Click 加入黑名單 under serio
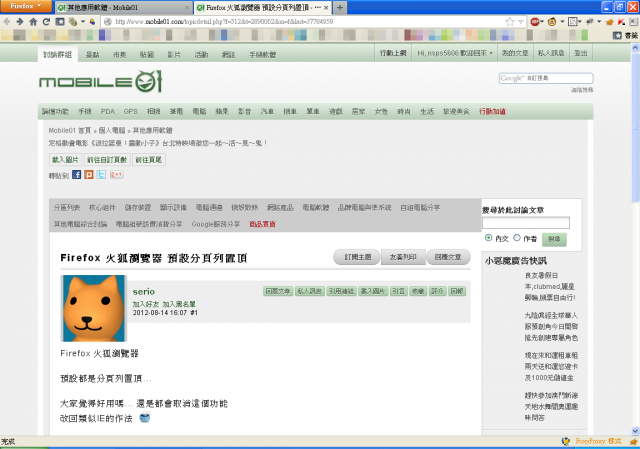Viewport: 640px width, 449px height. click(179, 304)
